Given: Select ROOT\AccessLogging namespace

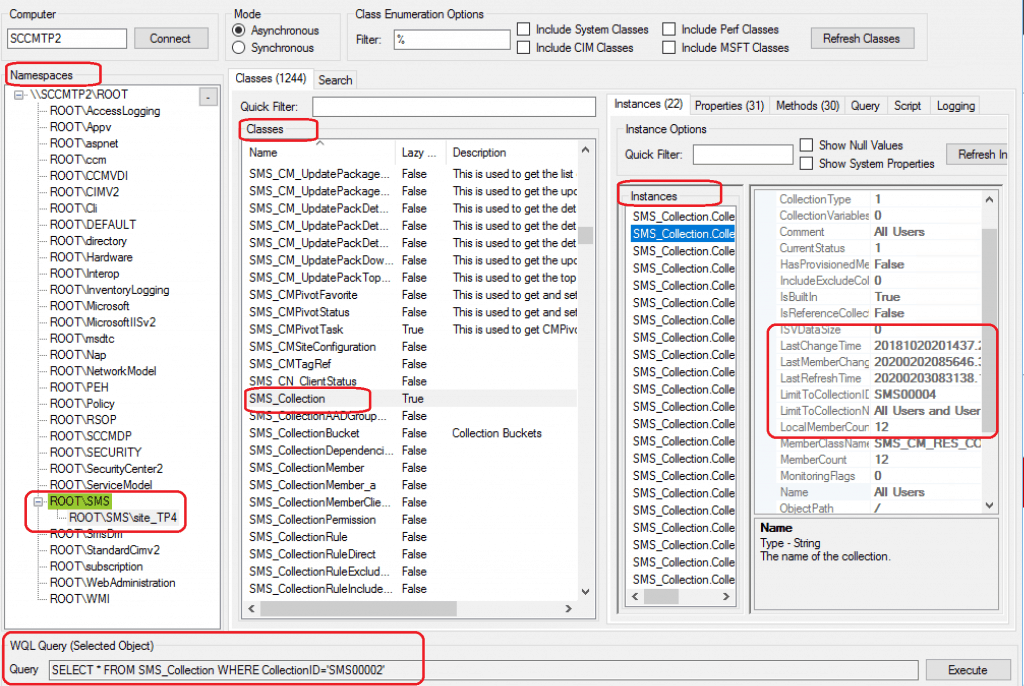Looking at the screenshot, I should 104,111.
